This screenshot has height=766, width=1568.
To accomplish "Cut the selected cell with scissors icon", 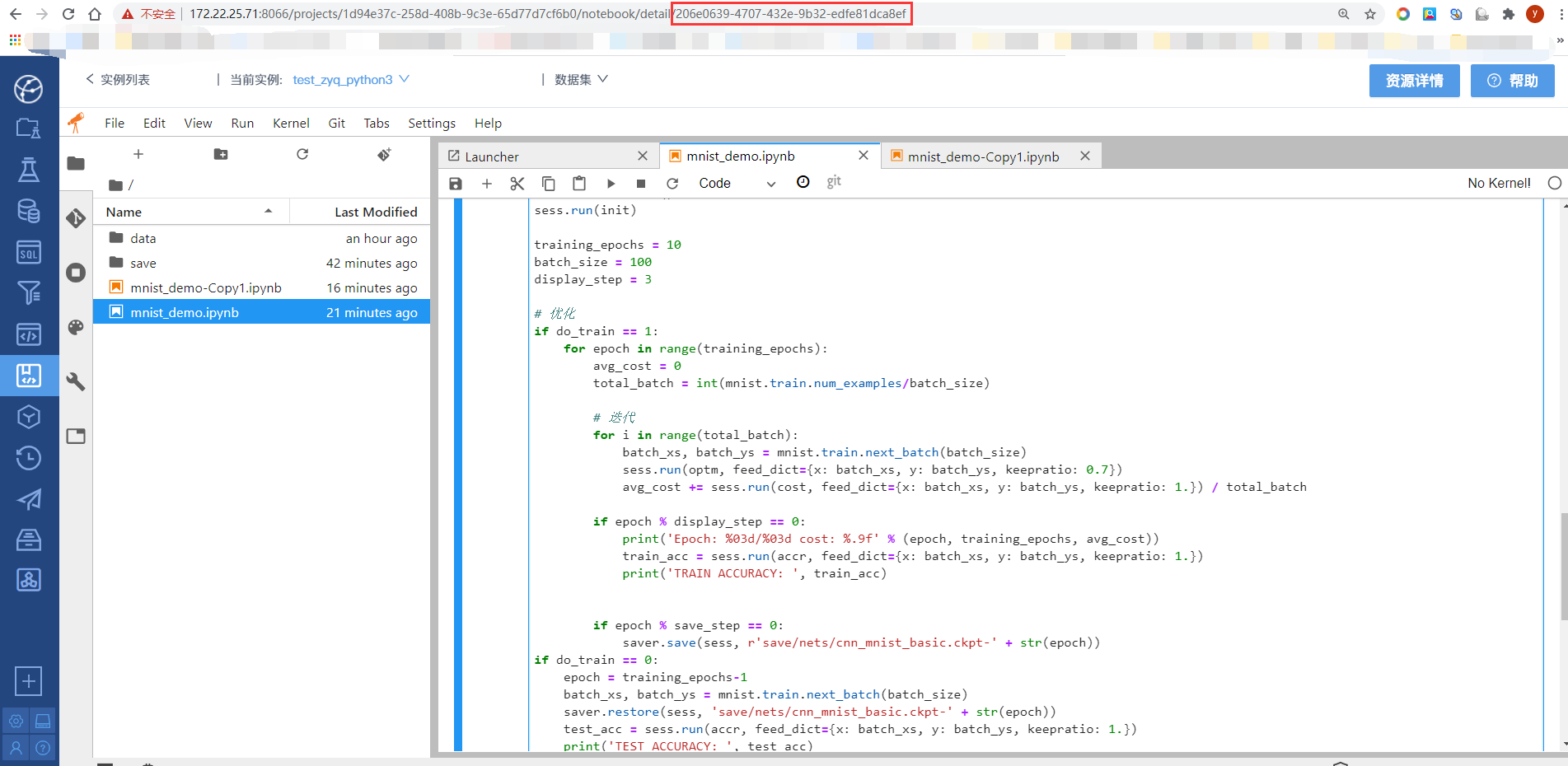I will pyautogui.click(x=517, y=183).
